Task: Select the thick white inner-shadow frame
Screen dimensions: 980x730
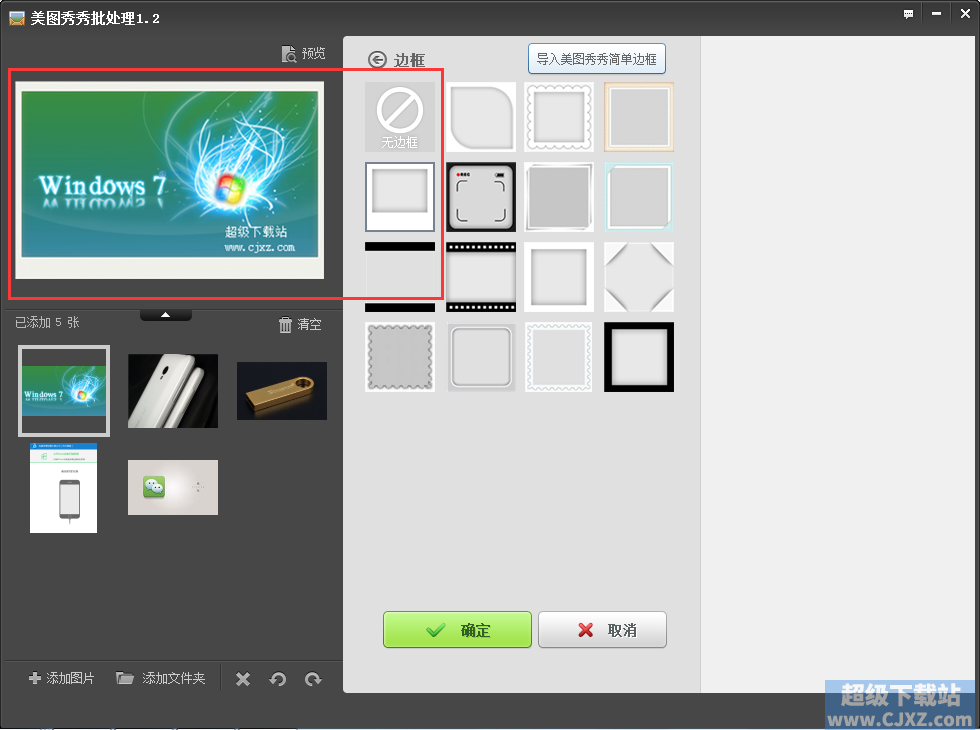Action: pos(559,277)
